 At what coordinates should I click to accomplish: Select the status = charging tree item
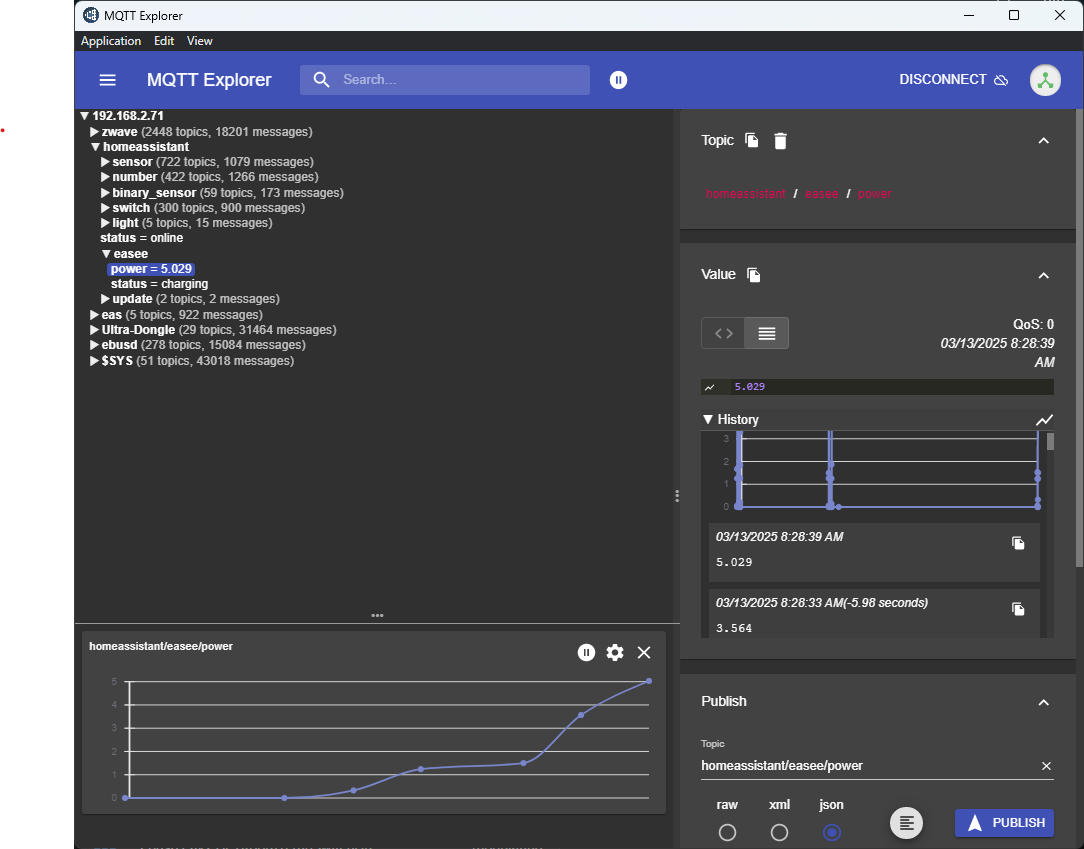pos(159,284)
